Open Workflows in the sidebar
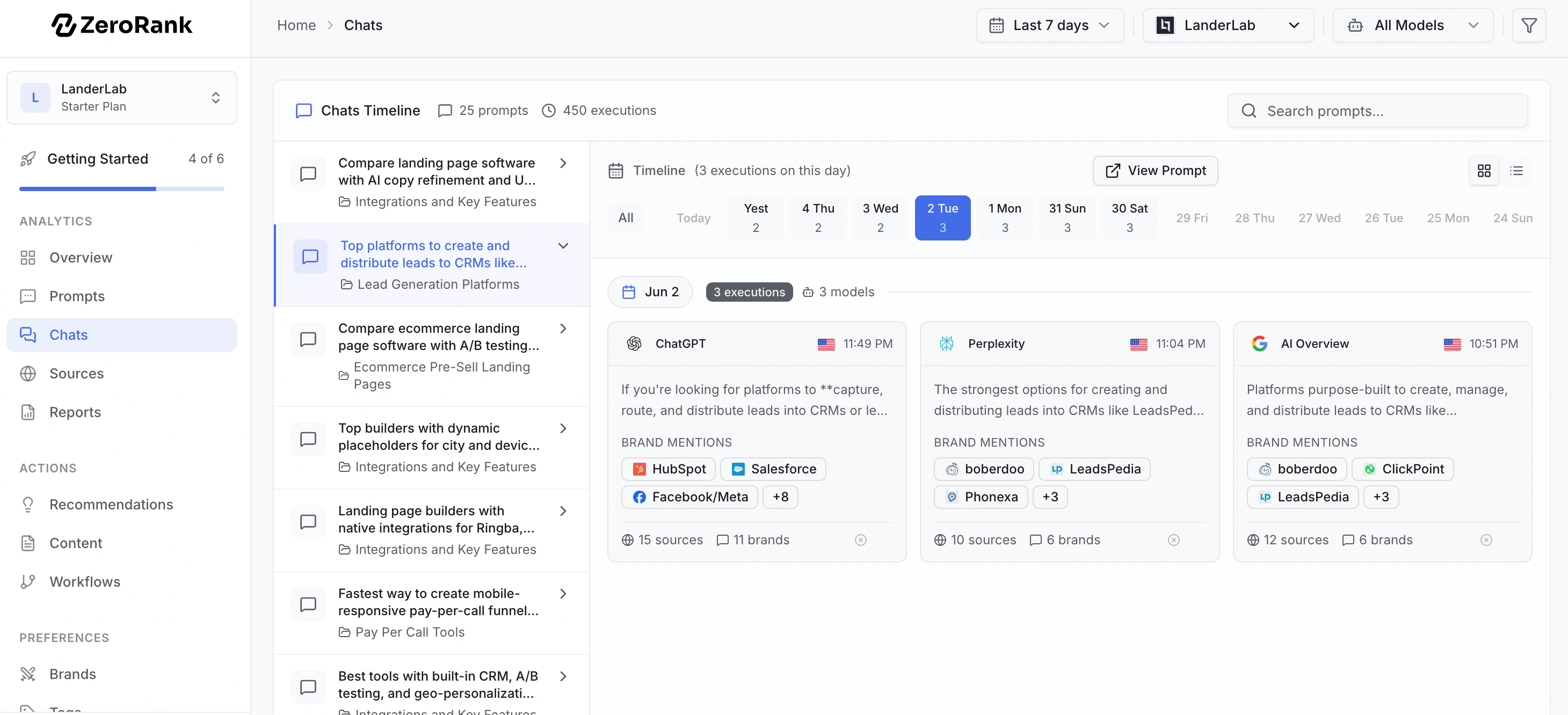 click(x=122, y=582)
